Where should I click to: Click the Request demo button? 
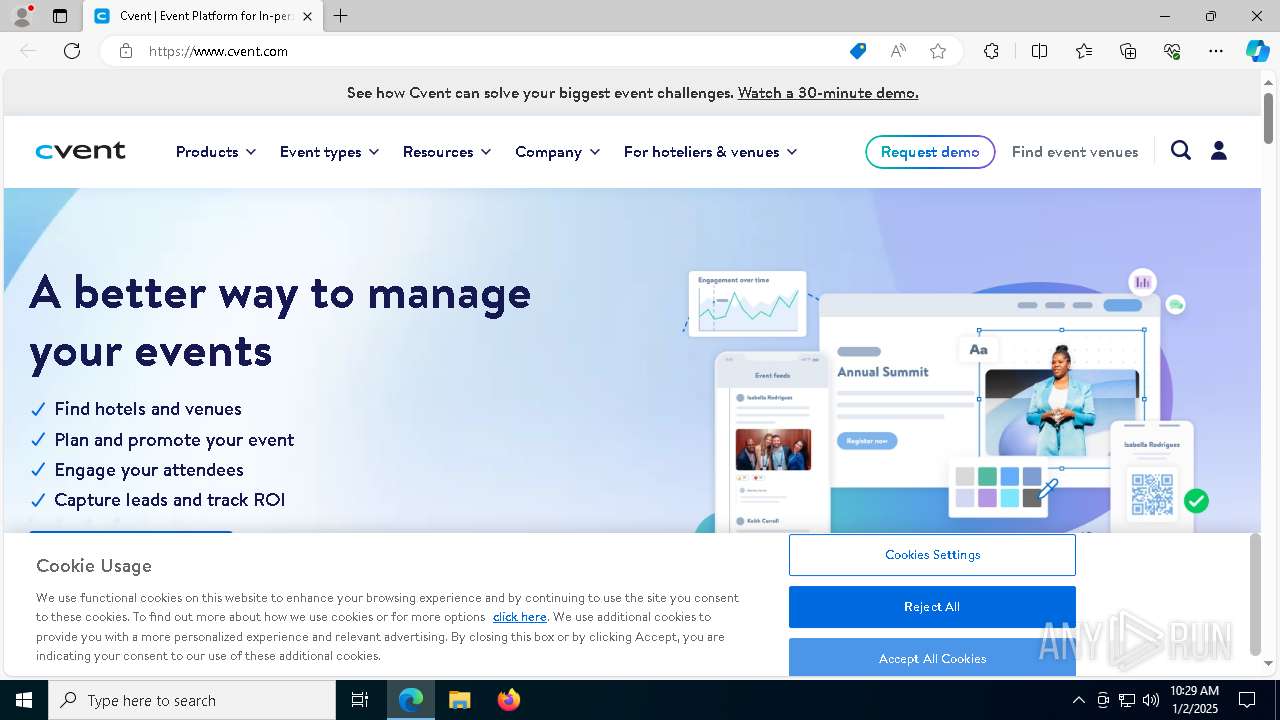click(930, 152)
